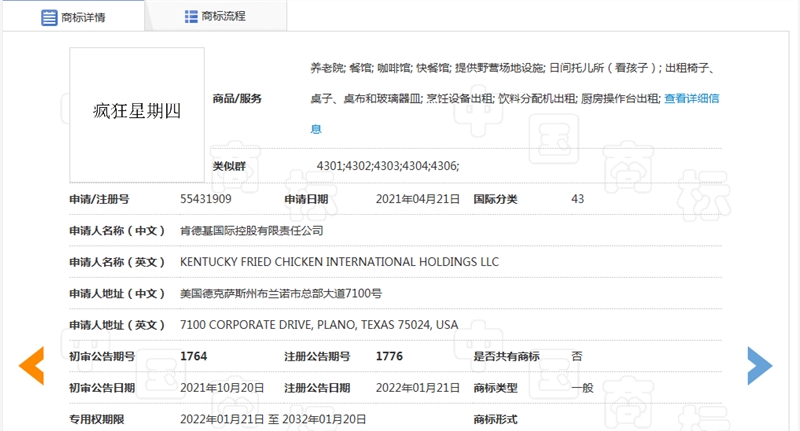Screen dimensions: 800x431
Task: Click the 注册公告日期 label
Action: pyautogui.click(x=317, y=388)
